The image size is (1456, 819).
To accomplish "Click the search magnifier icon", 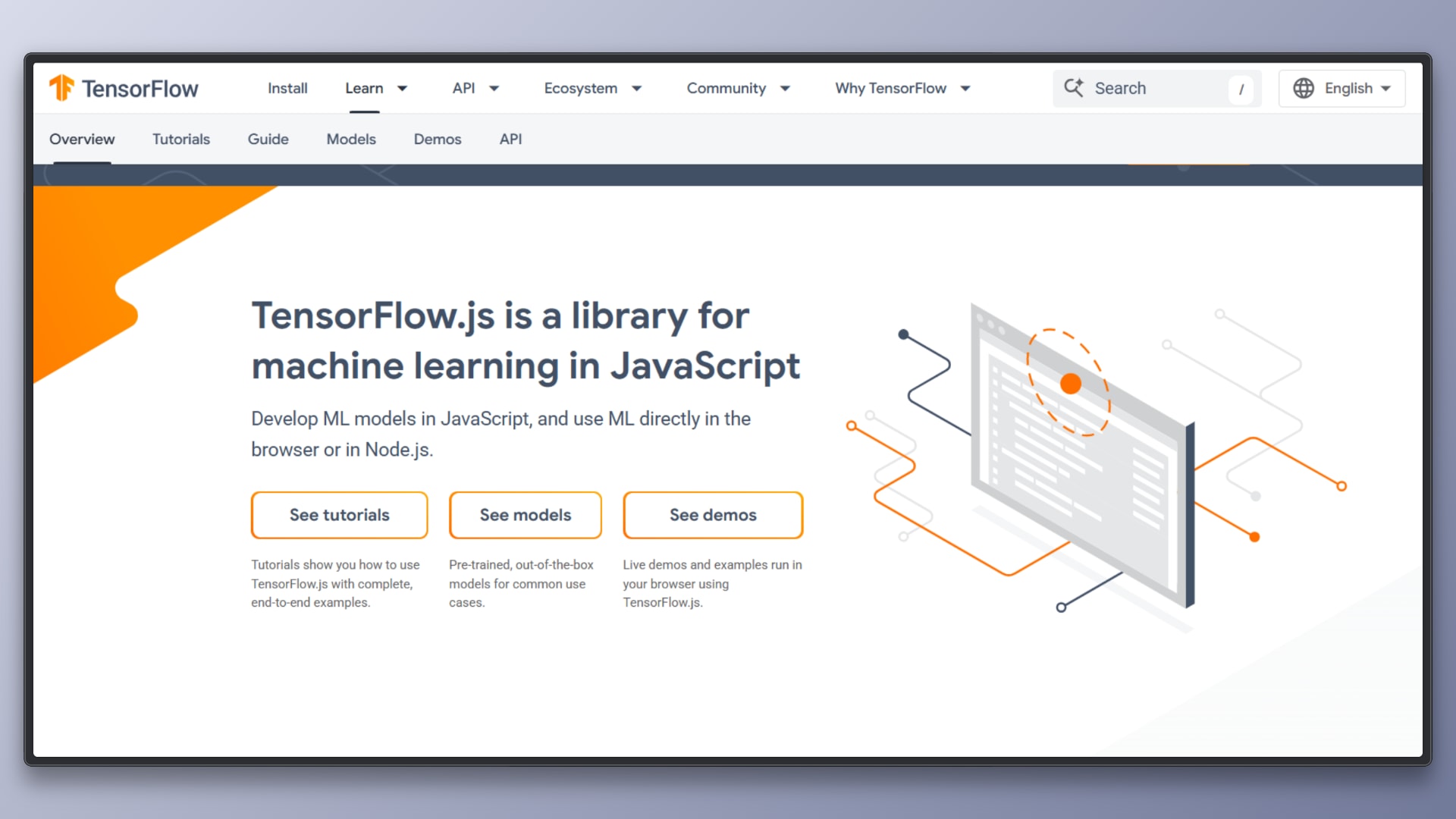I will click(1074, 88).
